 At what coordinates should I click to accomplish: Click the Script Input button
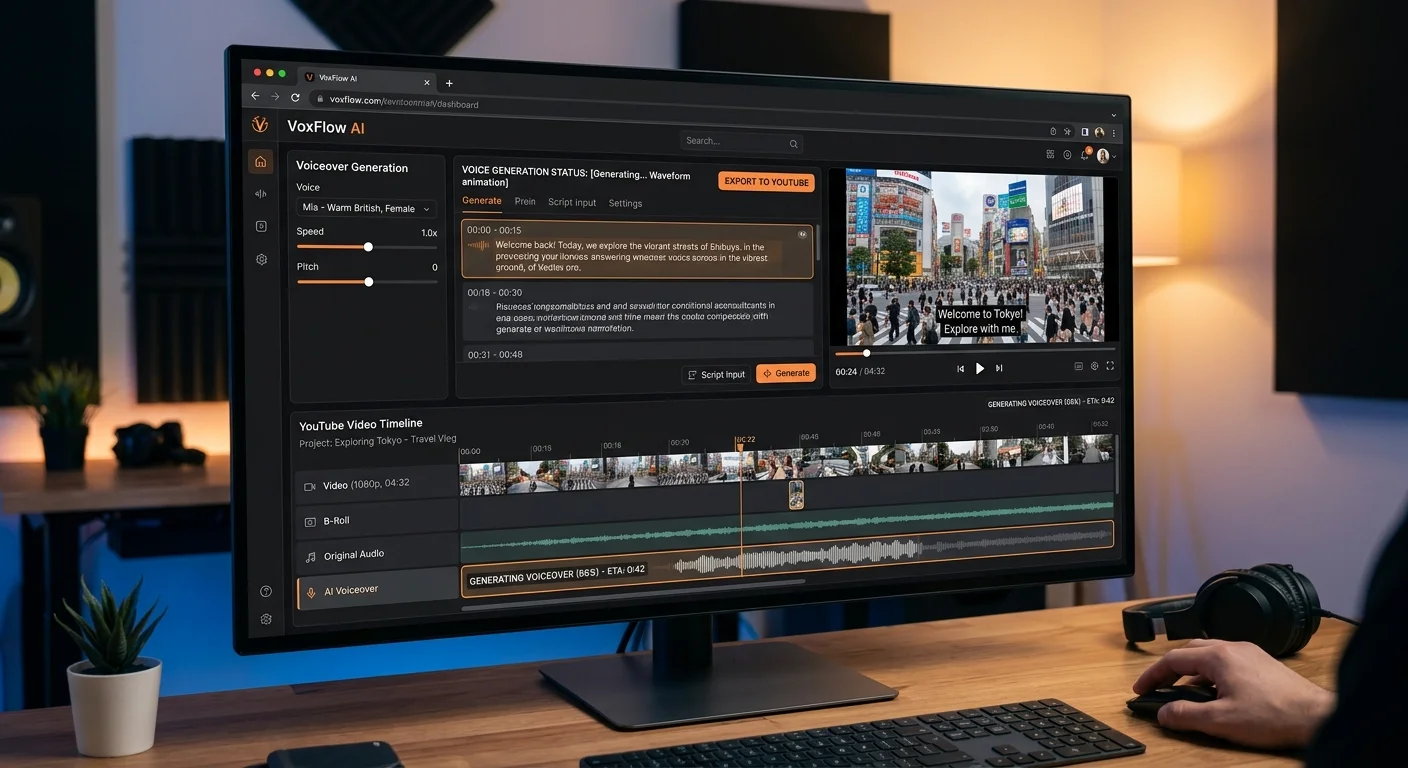click(x=716, y=375)
